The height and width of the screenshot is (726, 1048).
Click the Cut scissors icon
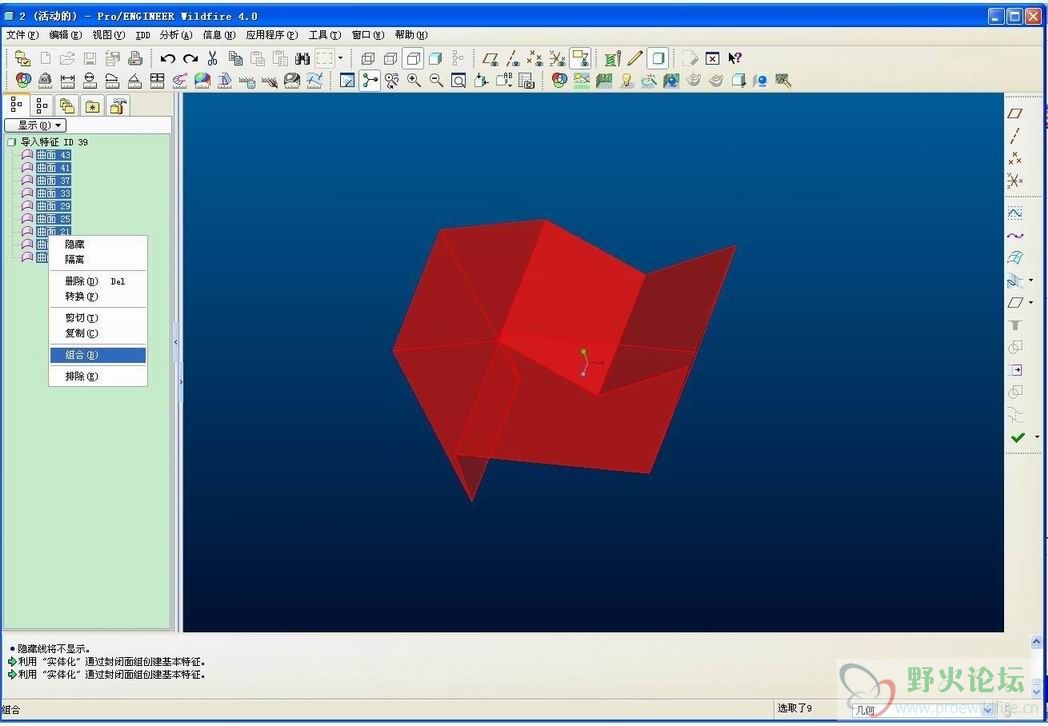(x=213, y=59)
